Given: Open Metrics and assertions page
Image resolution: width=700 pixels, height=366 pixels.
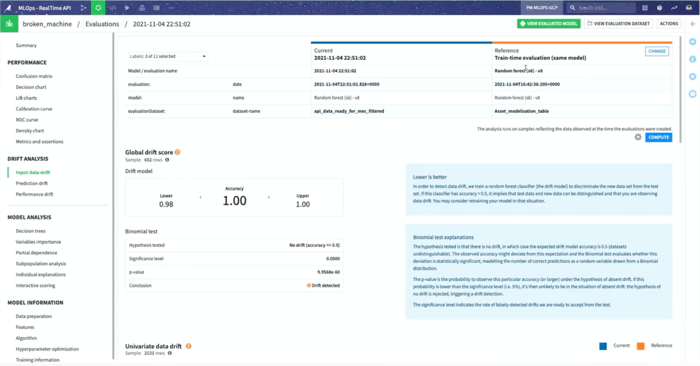Looking at the screenshot, I should pos(39,141).
